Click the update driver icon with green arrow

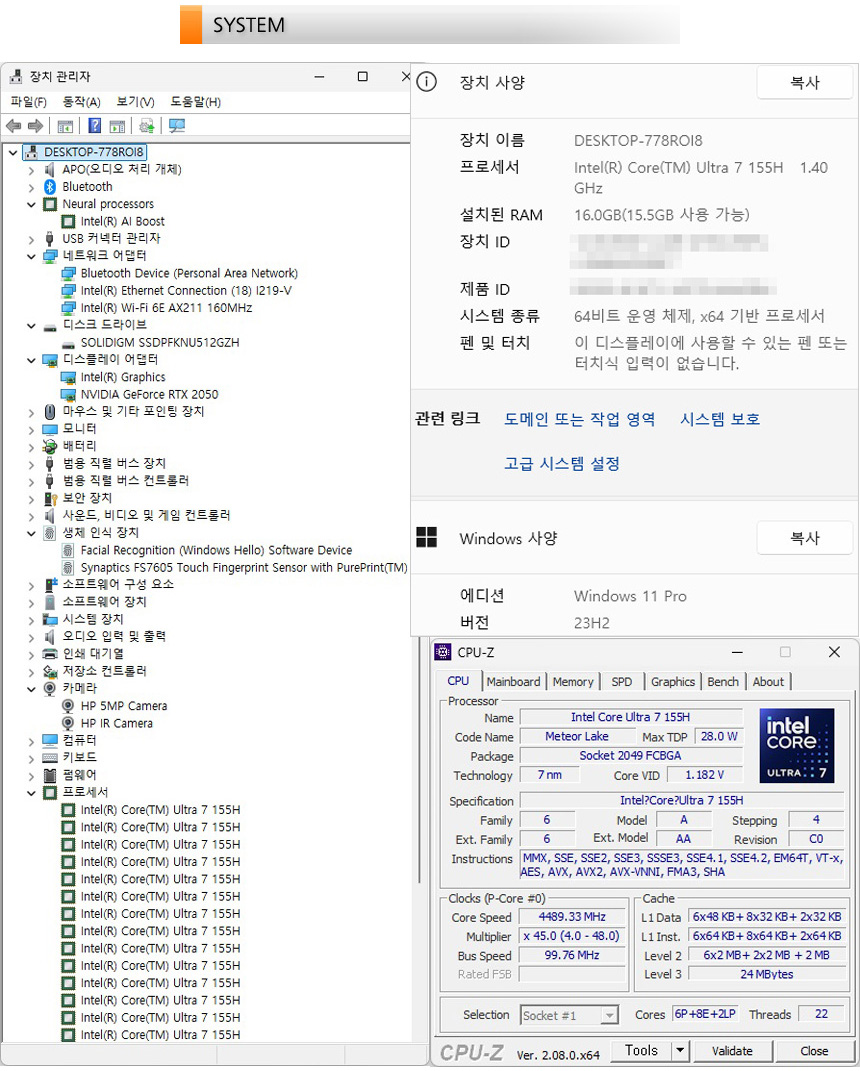pyautogui.click(x=147, y=126)
